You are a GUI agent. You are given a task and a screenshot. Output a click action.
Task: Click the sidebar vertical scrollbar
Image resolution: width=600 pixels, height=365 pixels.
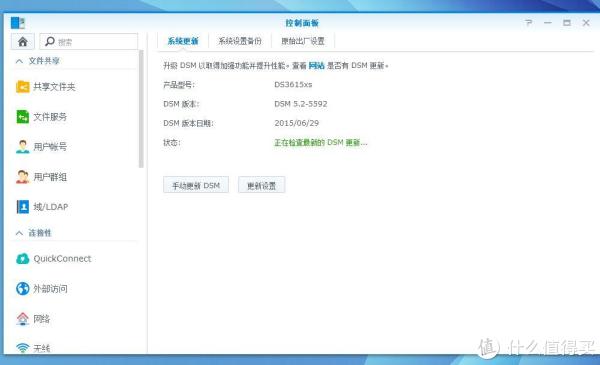click(x=141, y=109)
